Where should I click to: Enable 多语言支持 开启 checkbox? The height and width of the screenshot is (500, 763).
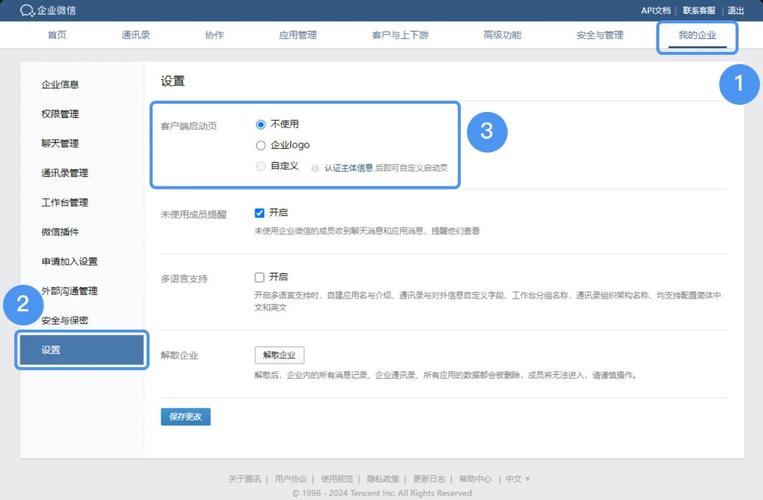click(x=259, y=277)
